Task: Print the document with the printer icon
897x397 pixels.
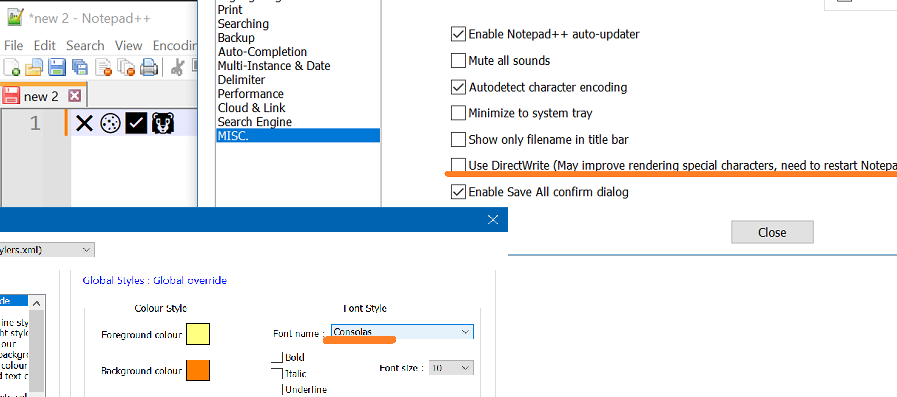Action: (149, 68)
